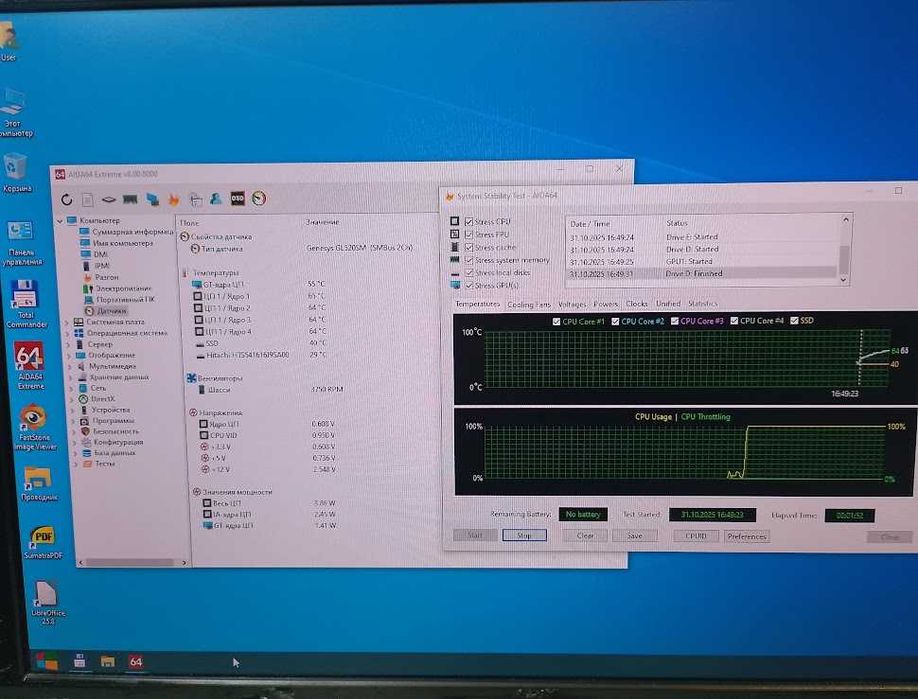Click the Clear button in stability test

pyautogui.click(x=585, y=536)
